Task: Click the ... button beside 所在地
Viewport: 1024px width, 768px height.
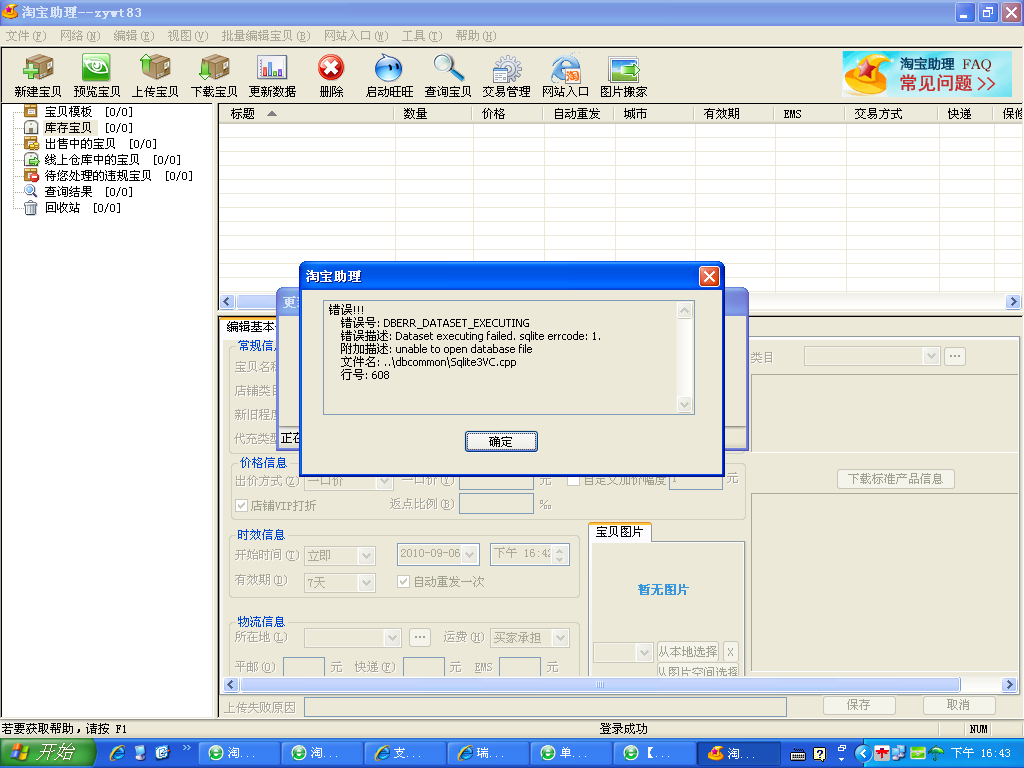Action: (420, 637)
